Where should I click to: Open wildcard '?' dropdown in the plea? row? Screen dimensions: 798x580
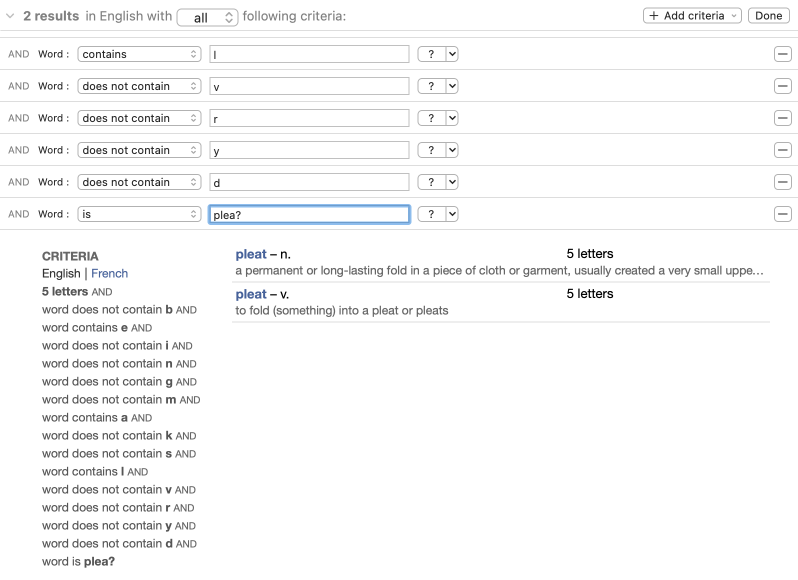pyautogui.click(x=438, y=214)
